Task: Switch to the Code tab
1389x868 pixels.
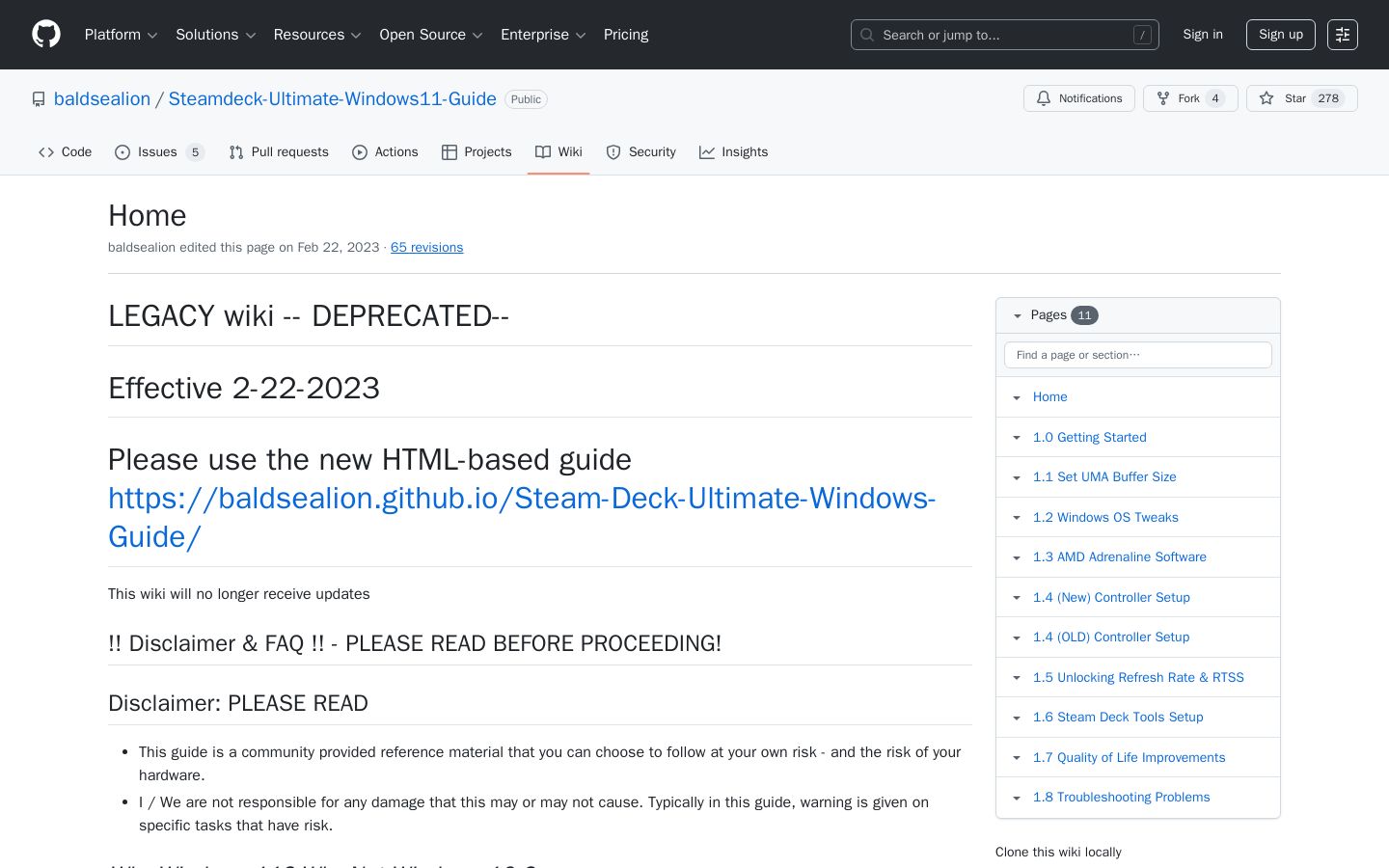Action: click(x=66, y=152)
